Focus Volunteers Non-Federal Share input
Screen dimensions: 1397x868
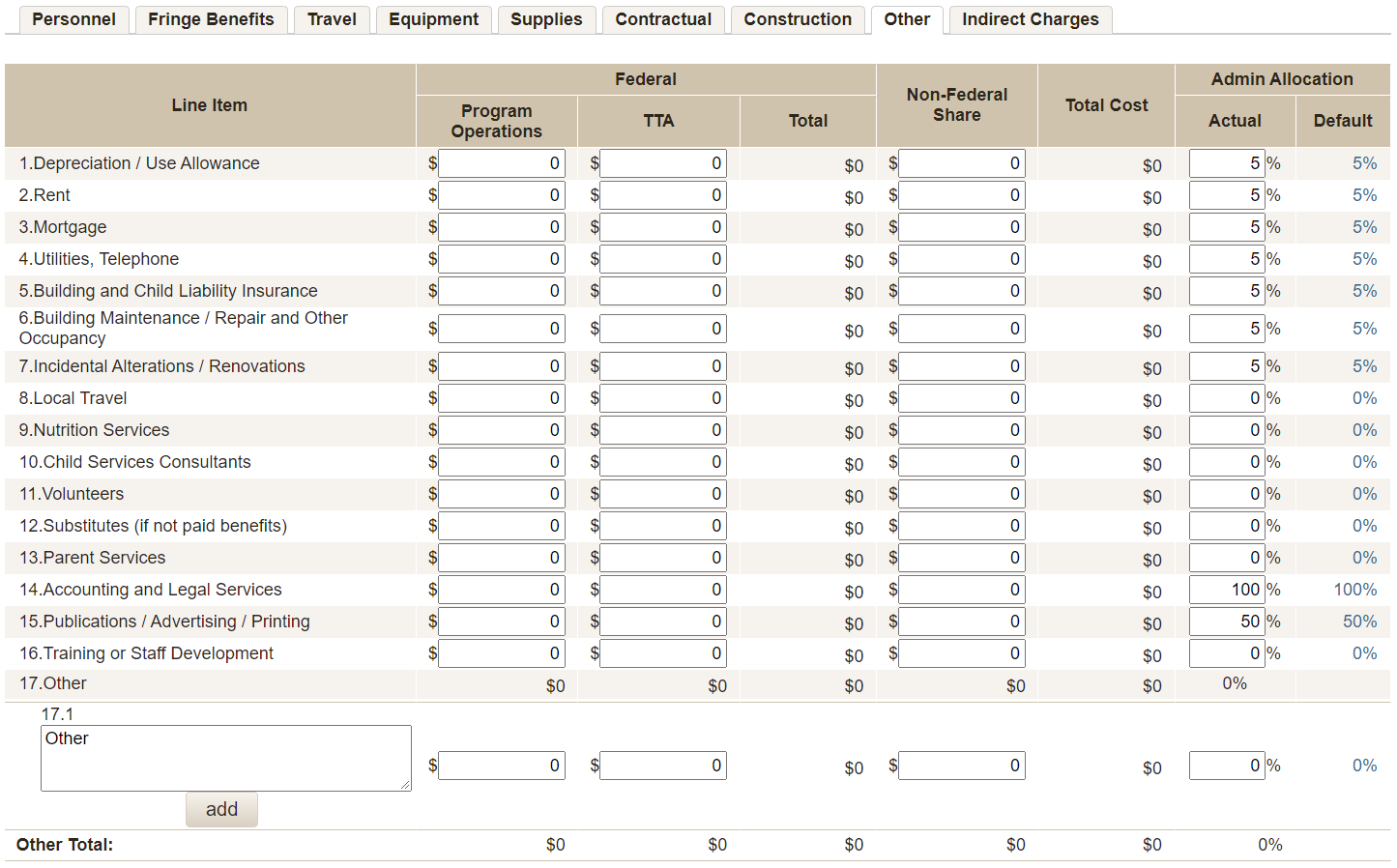click(x=960, y=494)
